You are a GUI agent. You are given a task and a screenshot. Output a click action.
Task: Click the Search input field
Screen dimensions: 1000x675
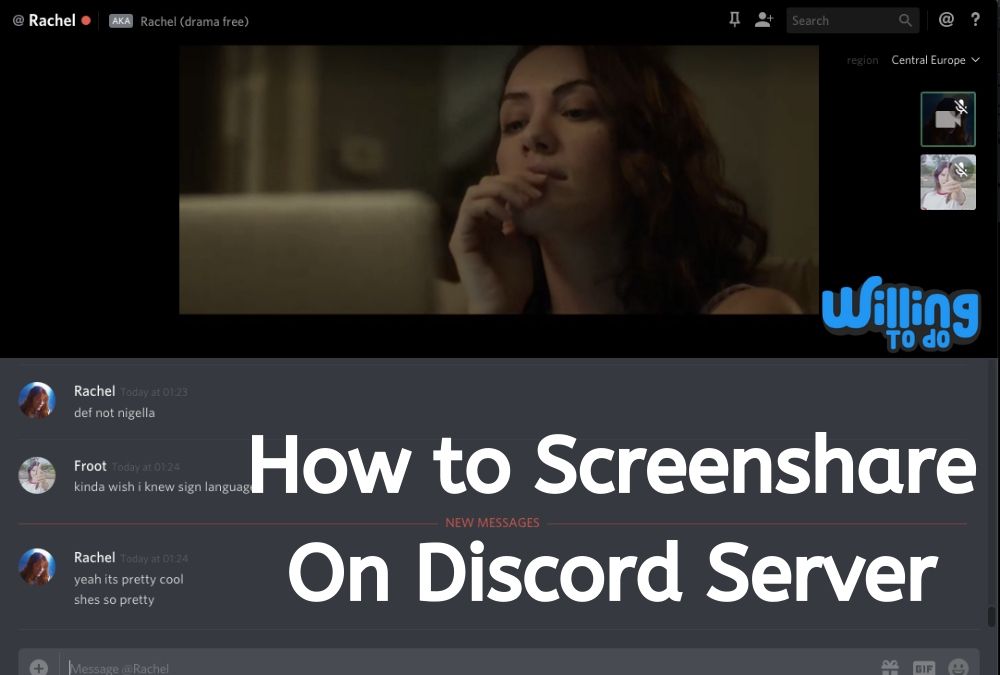tap(852, 20)
